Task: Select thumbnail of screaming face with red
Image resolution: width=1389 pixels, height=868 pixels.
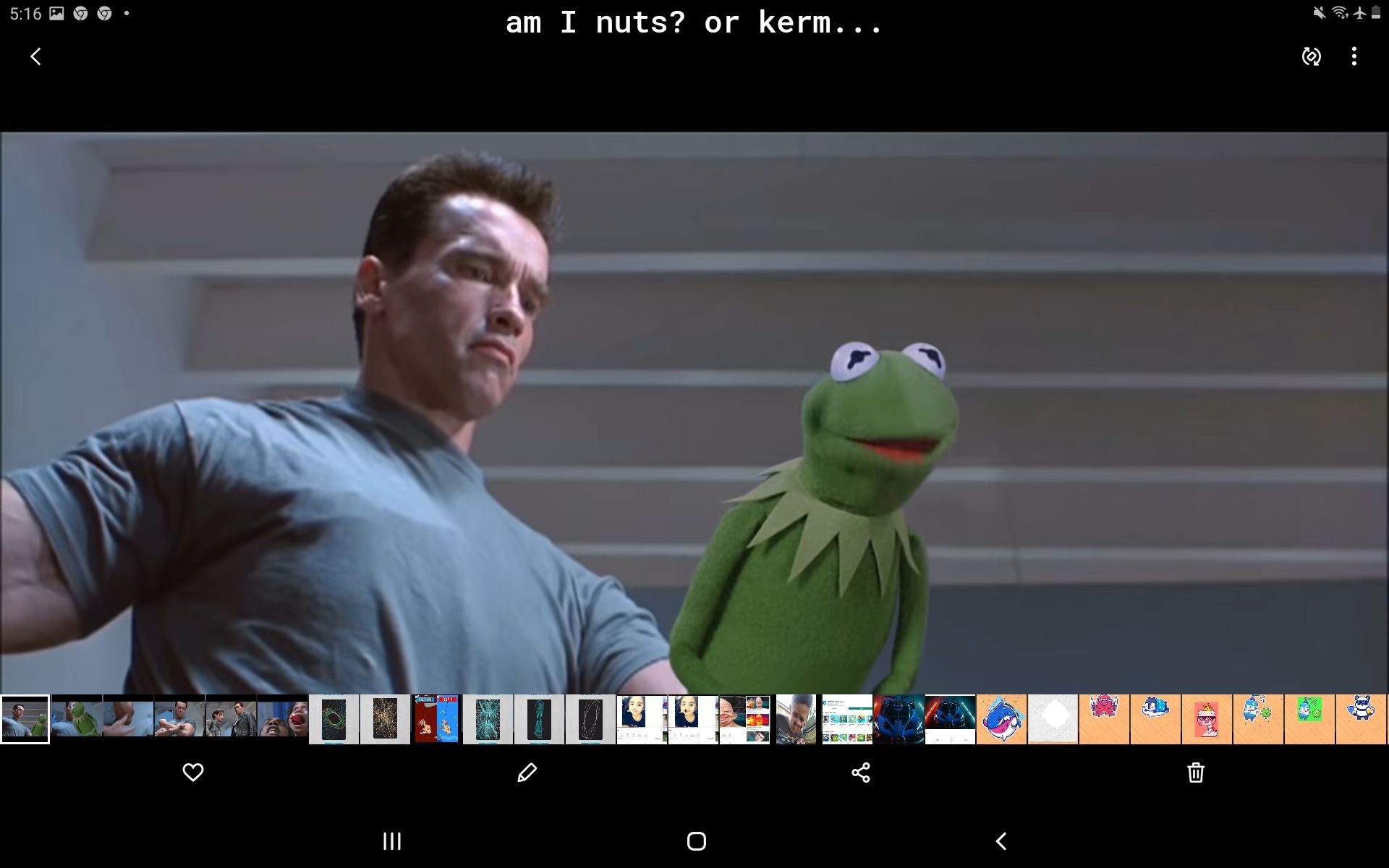Action: point(282,719)
